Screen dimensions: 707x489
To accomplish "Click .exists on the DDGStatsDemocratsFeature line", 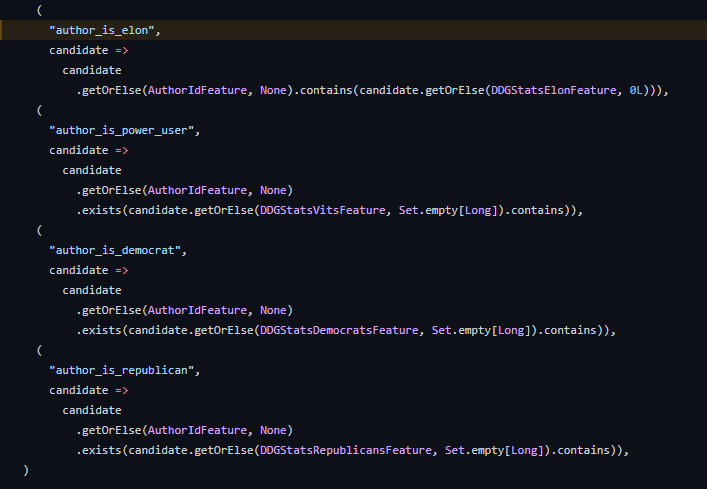I will pos(99,330).
